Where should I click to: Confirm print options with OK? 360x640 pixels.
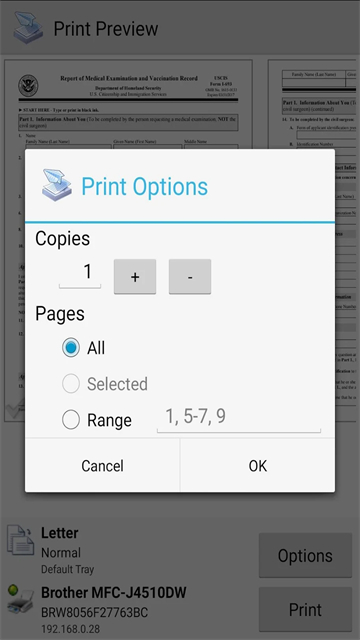tap(258, 466)
